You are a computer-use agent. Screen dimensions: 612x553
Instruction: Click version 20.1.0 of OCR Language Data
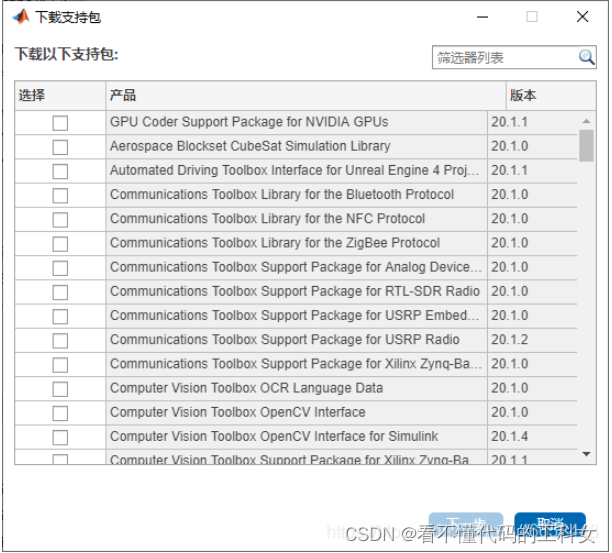509,388
